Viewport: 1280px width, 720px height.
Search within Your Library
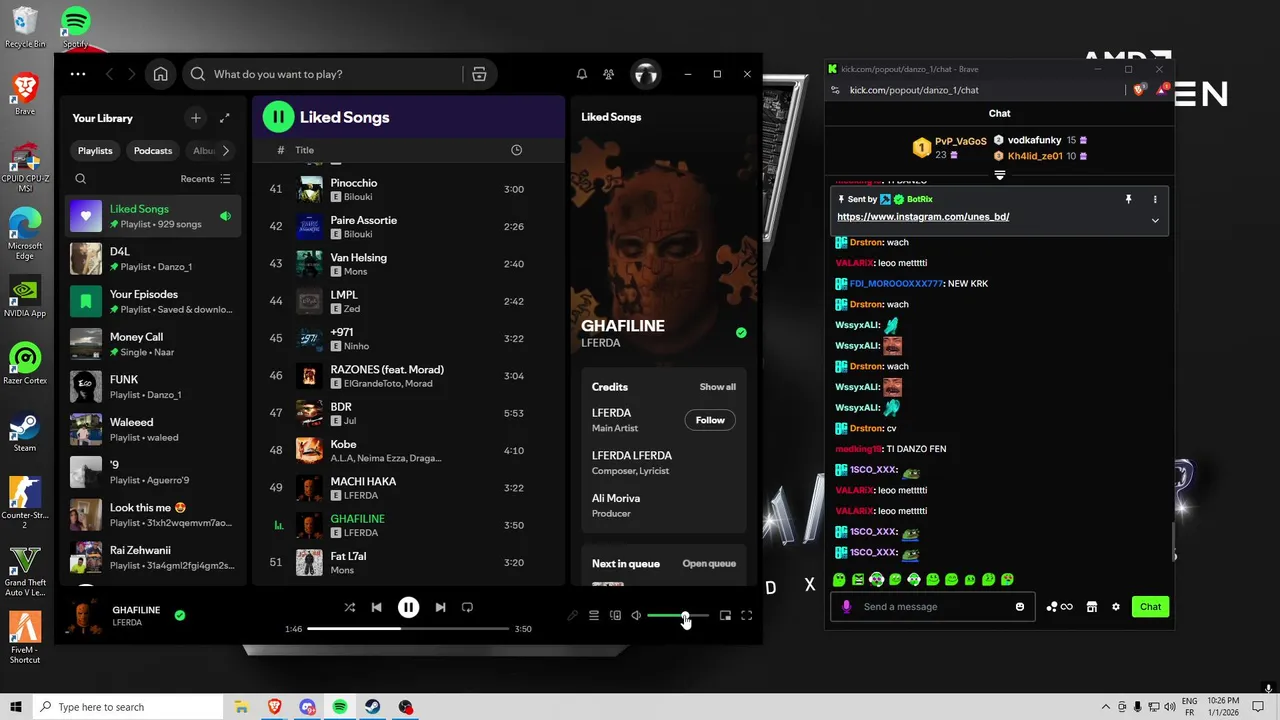point(81,179)
